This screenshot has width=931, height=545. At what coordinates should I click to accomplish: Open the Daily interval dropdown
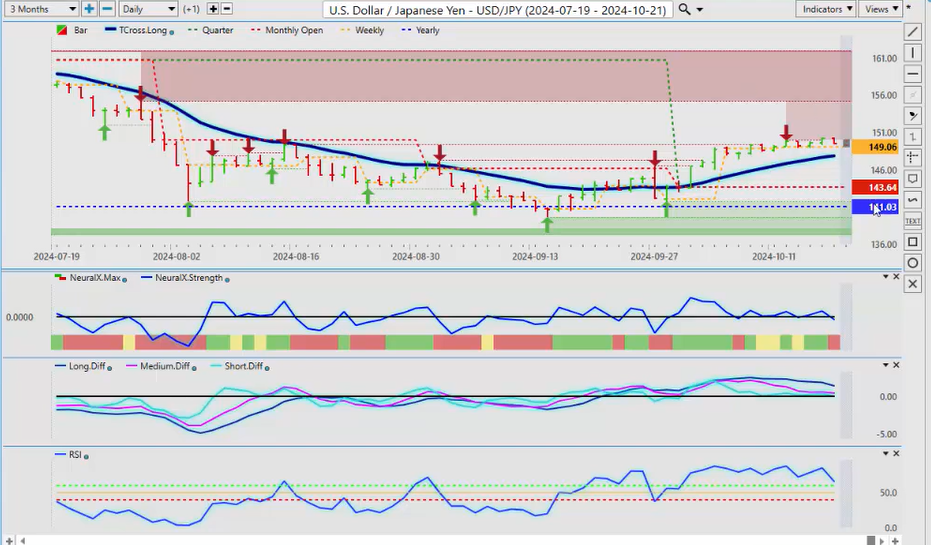148,9
